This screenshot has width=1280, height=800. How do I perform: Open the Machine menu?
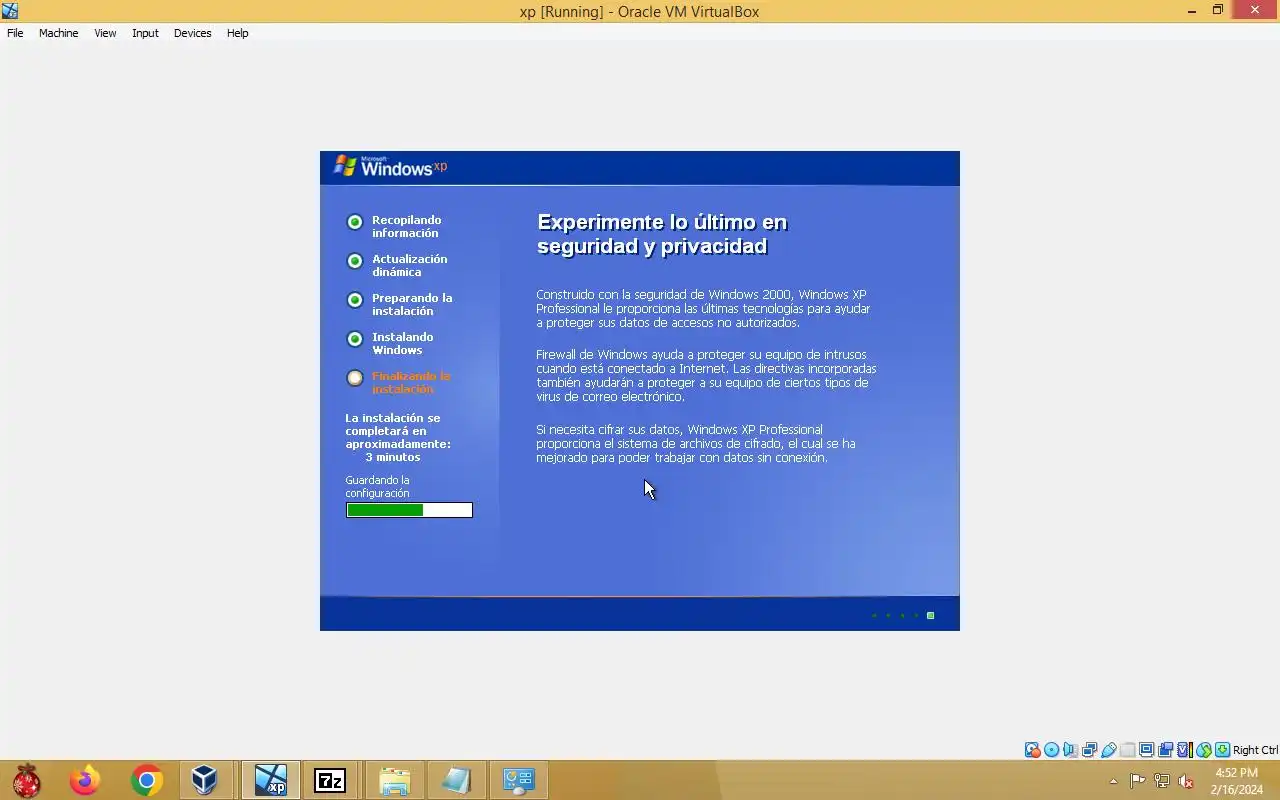click(x=58, y=33)
